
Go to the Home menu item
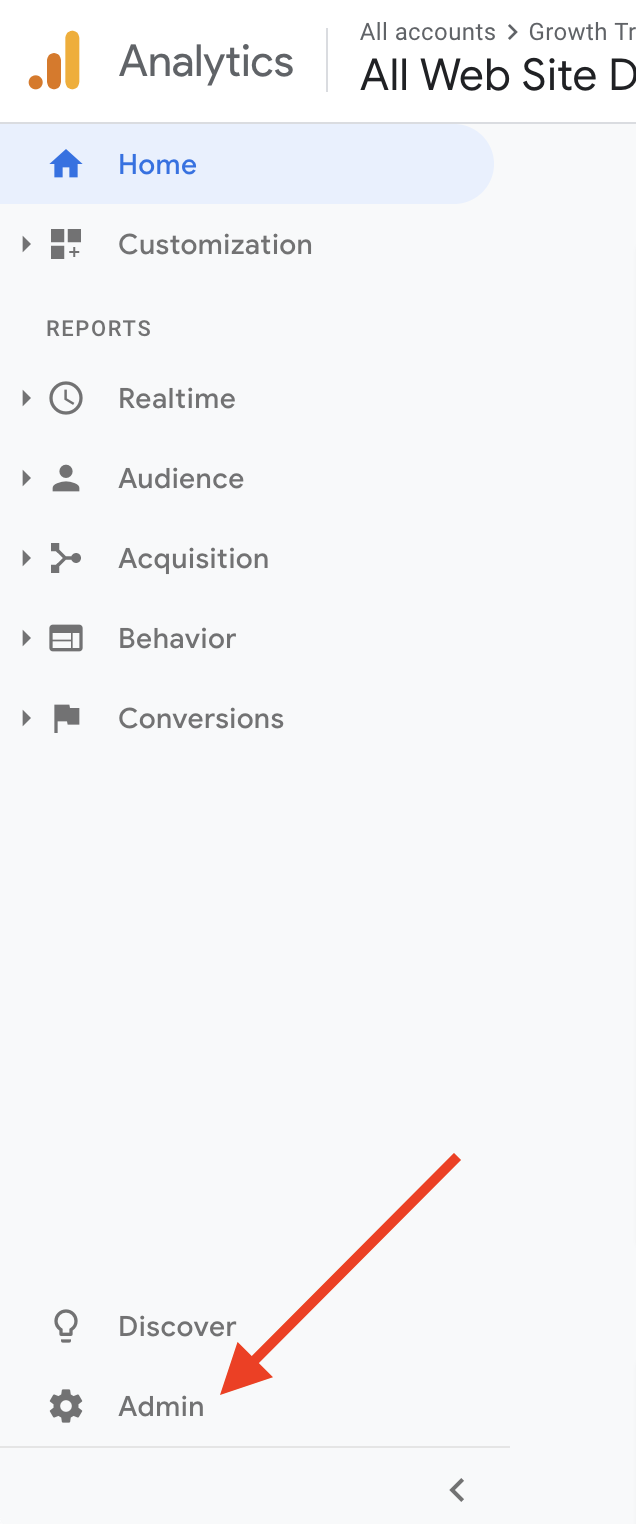[247, 164]
